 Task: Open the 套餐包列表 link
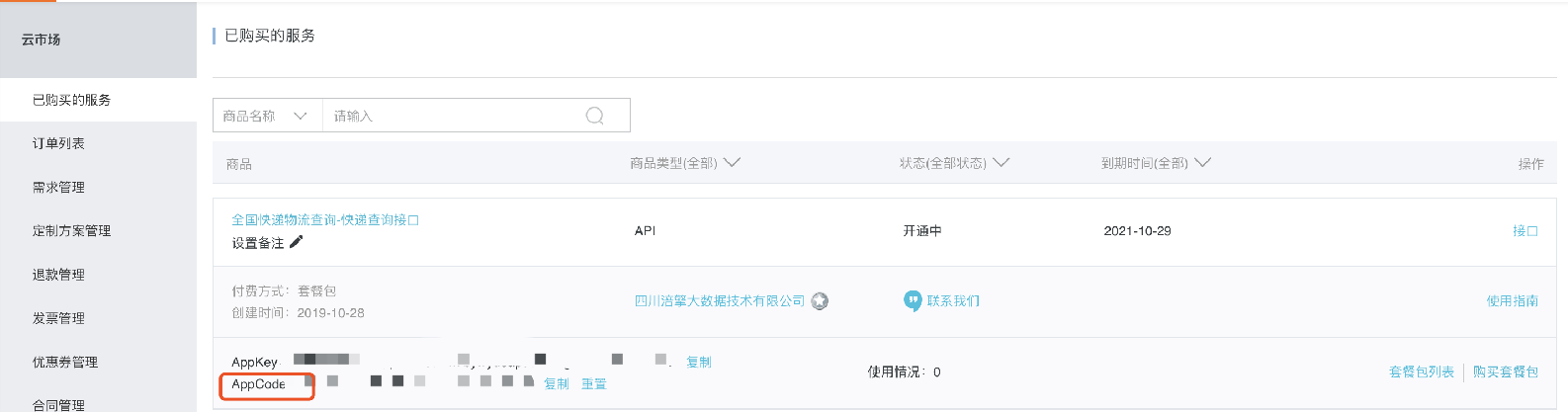coord(1421,371)
